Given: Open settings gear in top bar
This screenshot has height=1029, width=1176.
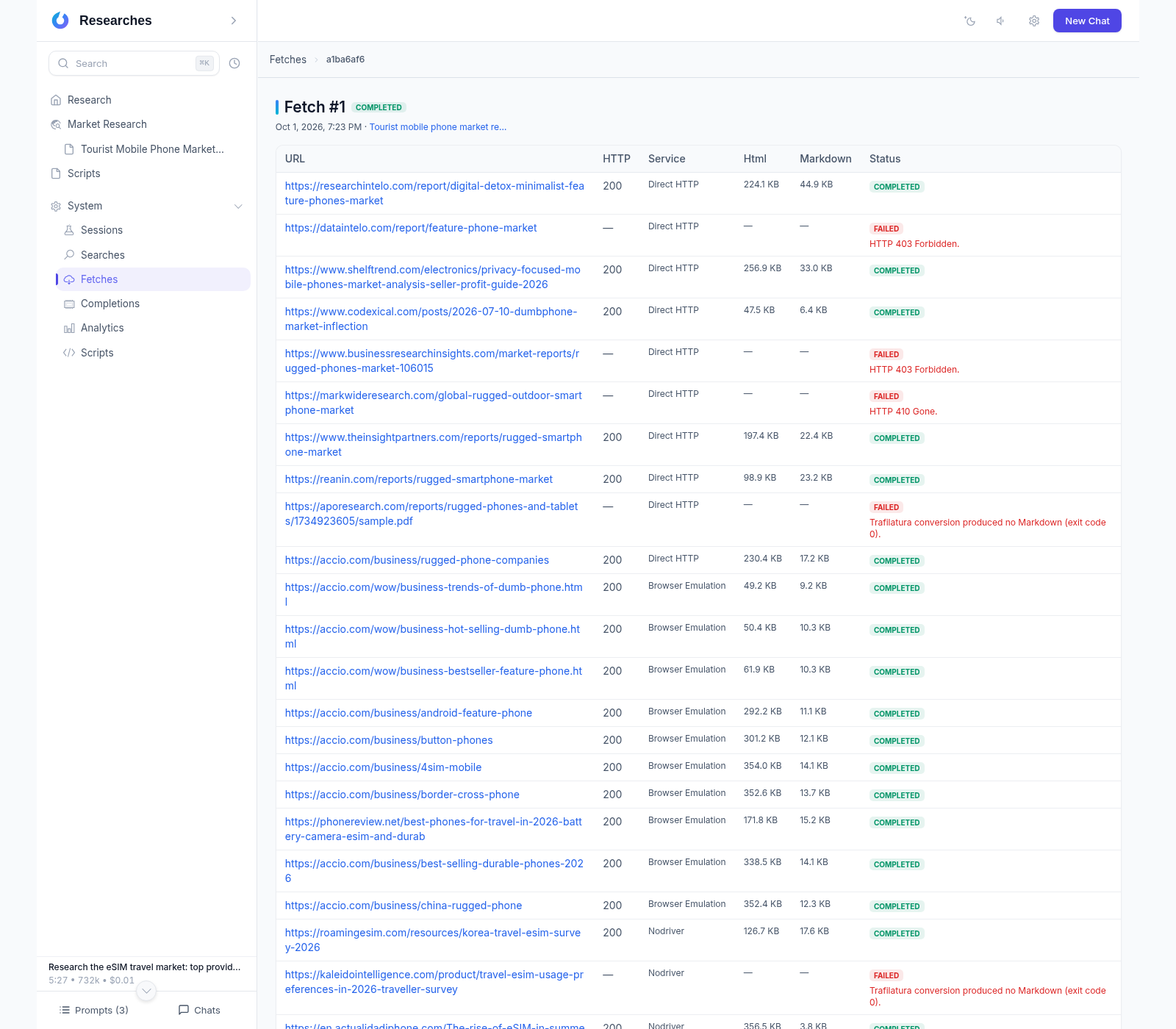Looking at the screenshot, I should [1034, 21].
